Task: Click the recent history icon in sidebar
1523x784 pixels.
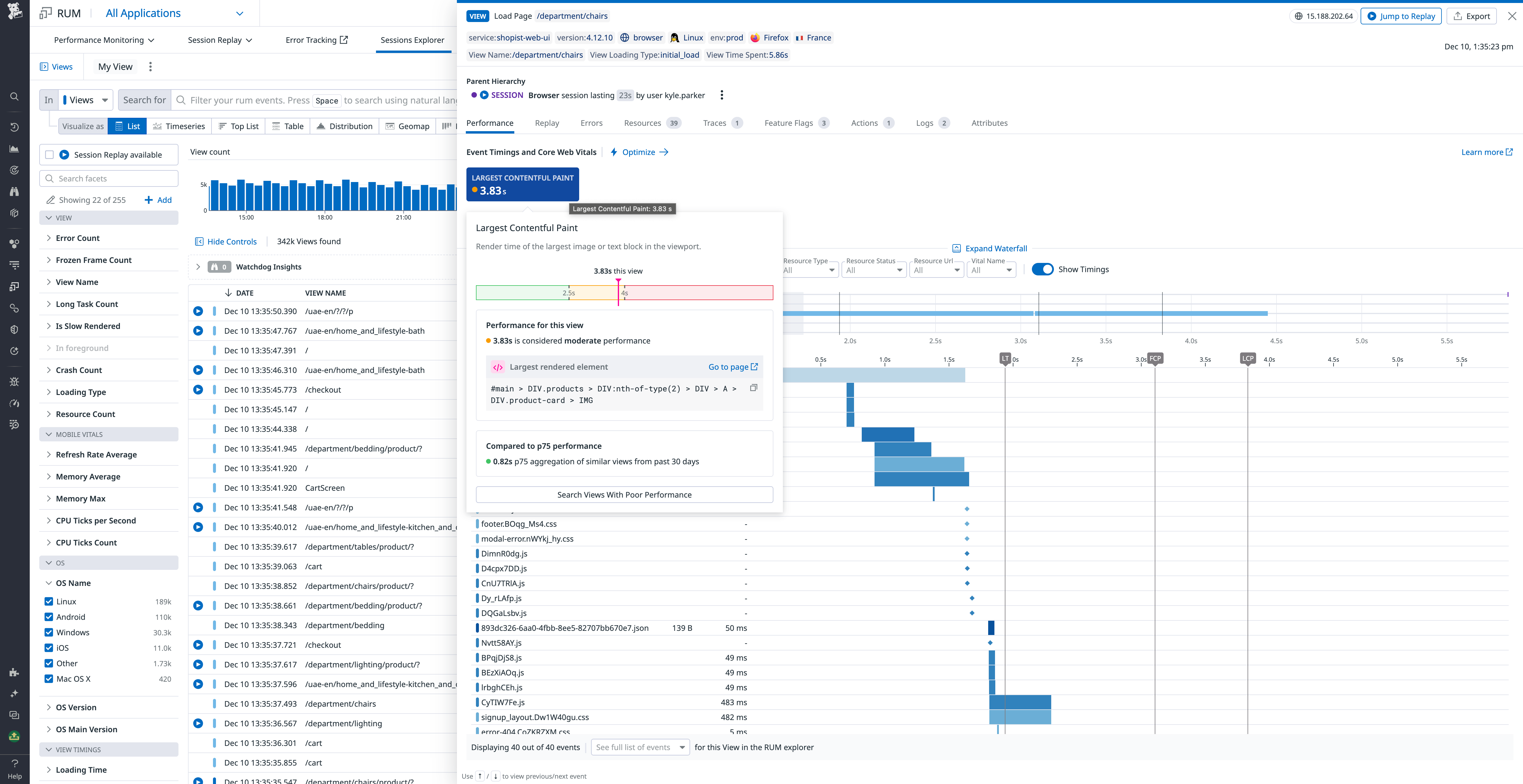Action: pos(14,126)
